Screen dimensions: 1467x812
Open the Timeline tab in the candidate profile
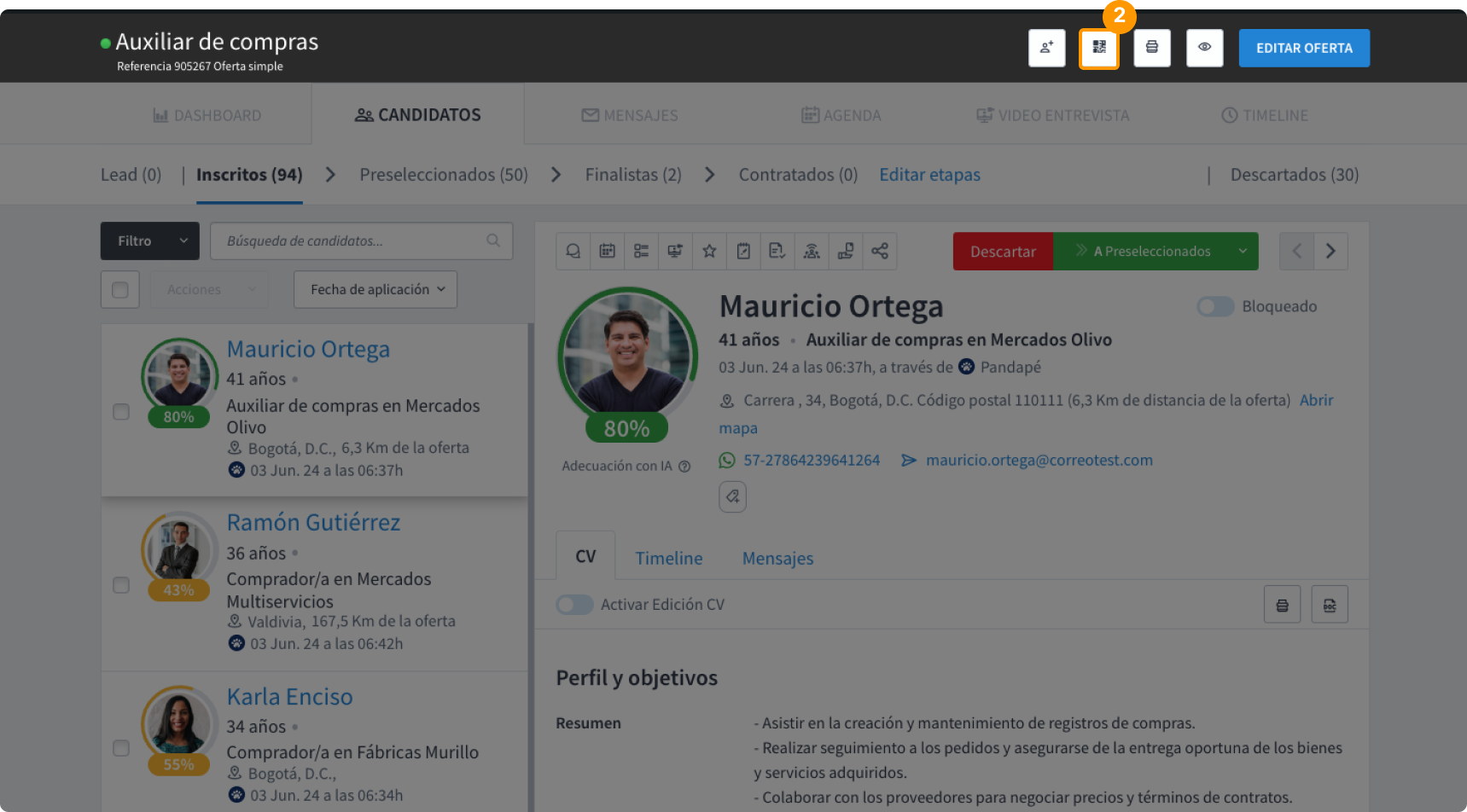[x=669, y=558]
